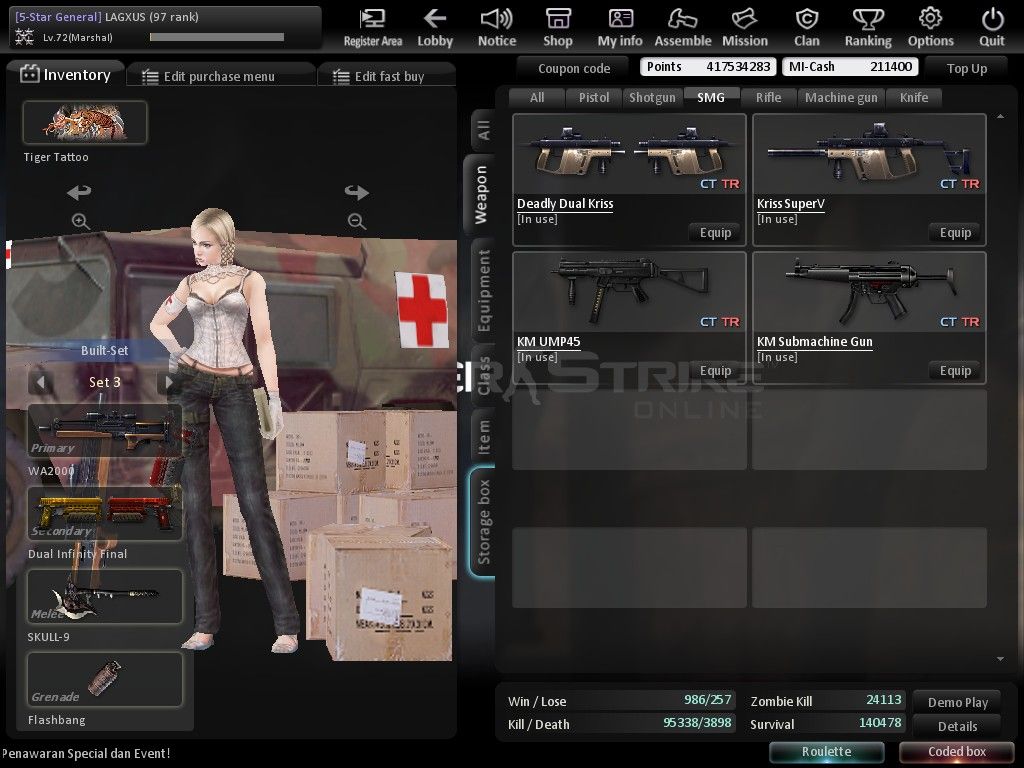Click the Points balance value 417534283
The image size is (1024, 768).
pyautogui.click(x=738, y=67)
